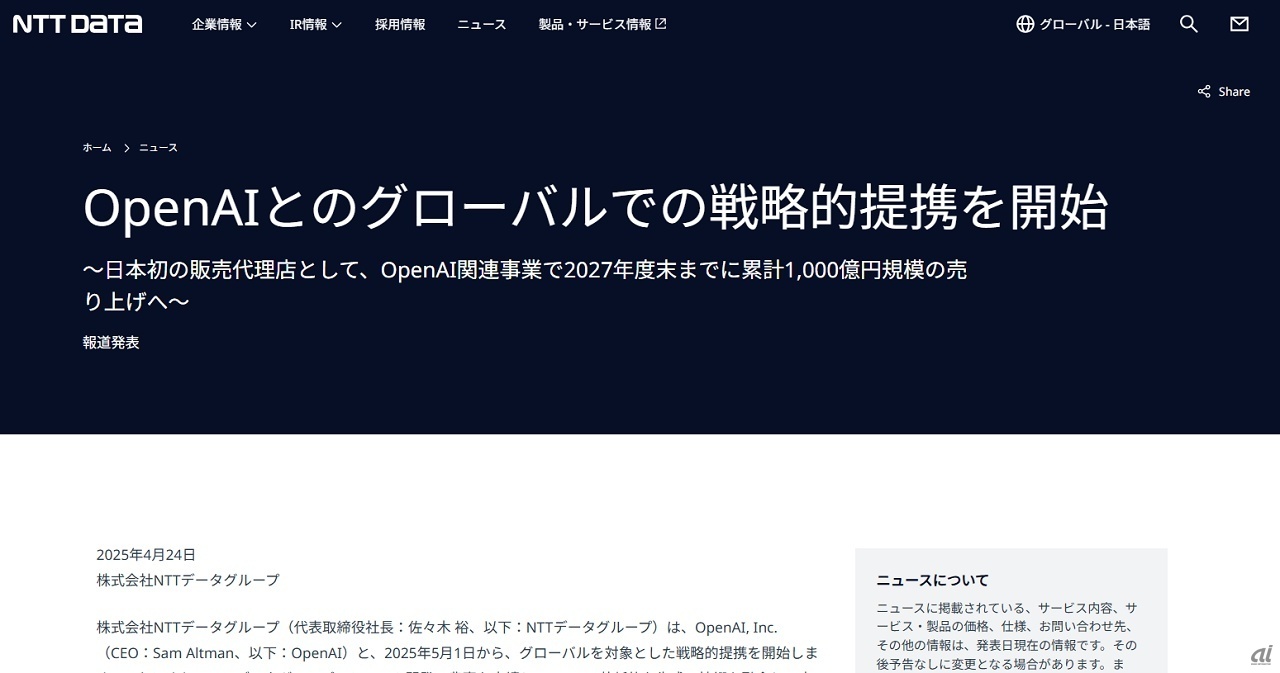Open 製品・サービス情報 external link
Viewport: 1280px width, 673px height.
(x=602, y=24)
